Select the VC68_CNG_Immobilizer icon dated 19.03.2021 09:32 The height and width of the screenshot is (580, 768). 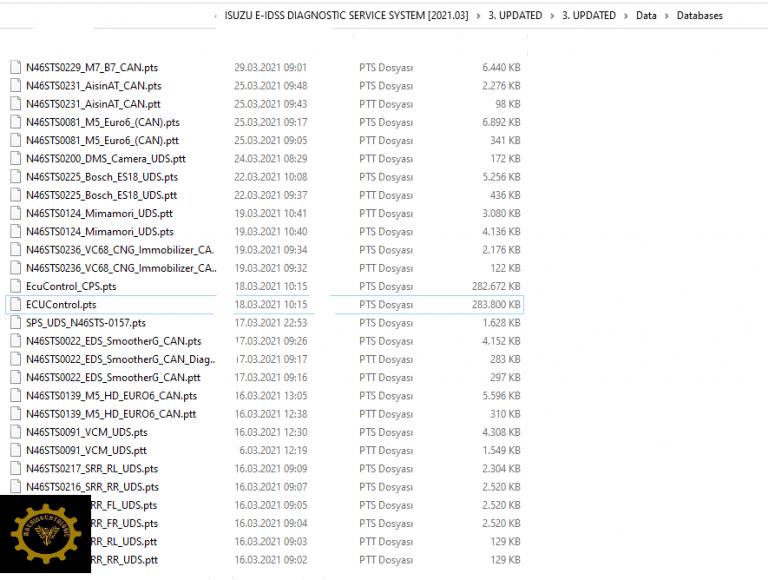[16, 268]
